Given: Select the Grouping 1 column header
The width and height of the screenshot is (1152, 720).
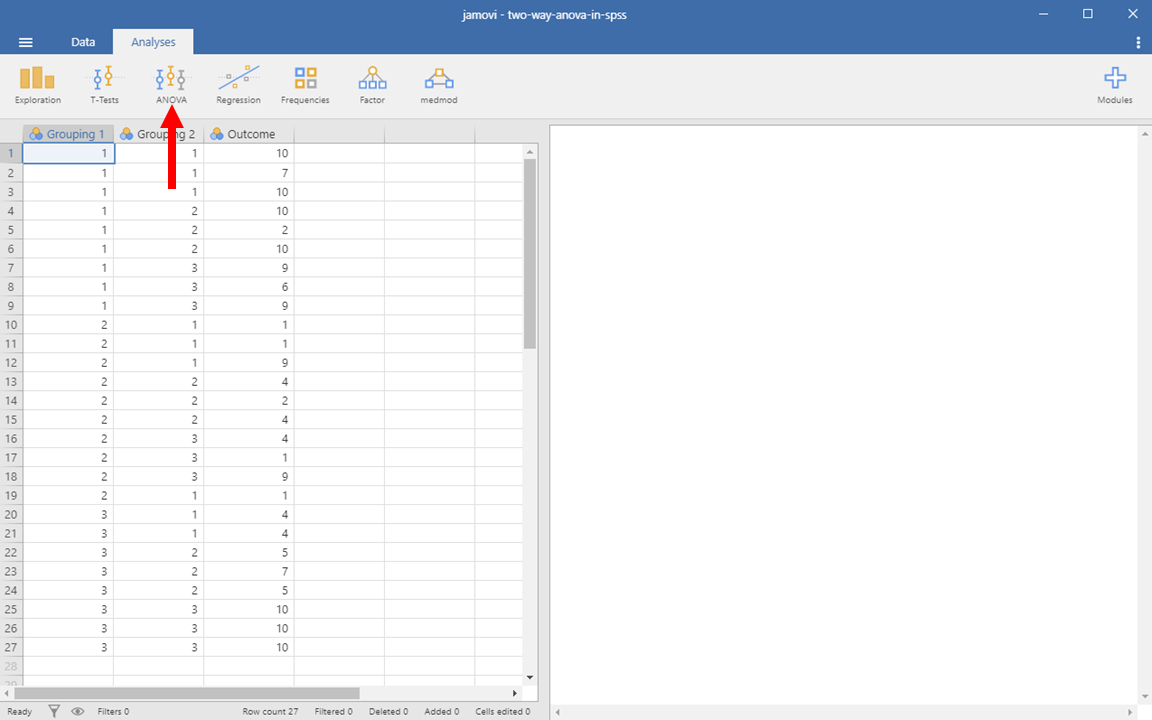Looking at the screenshot, I should (x=68, y=134).
